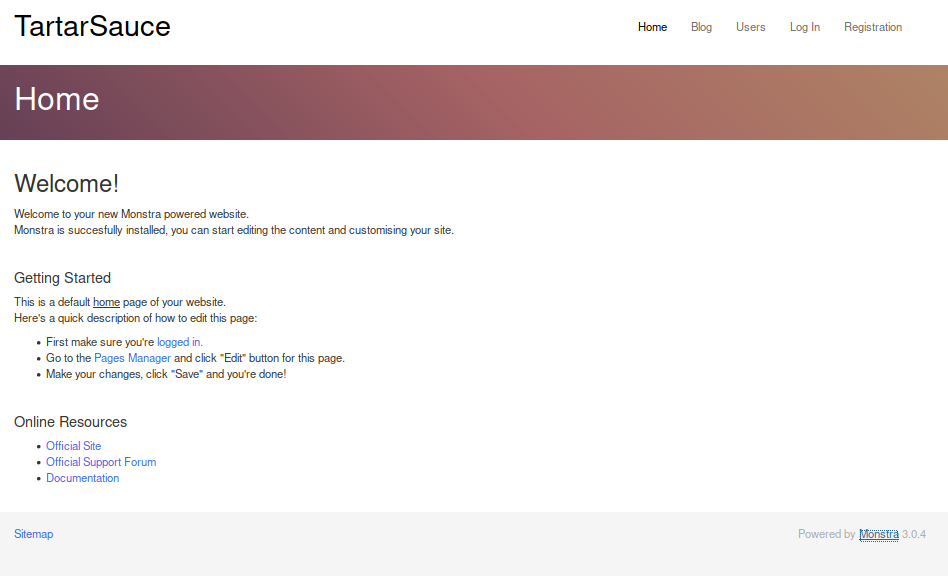Click the "Powered by" footer text
948x576 pixels.
[x=826, y=534]
